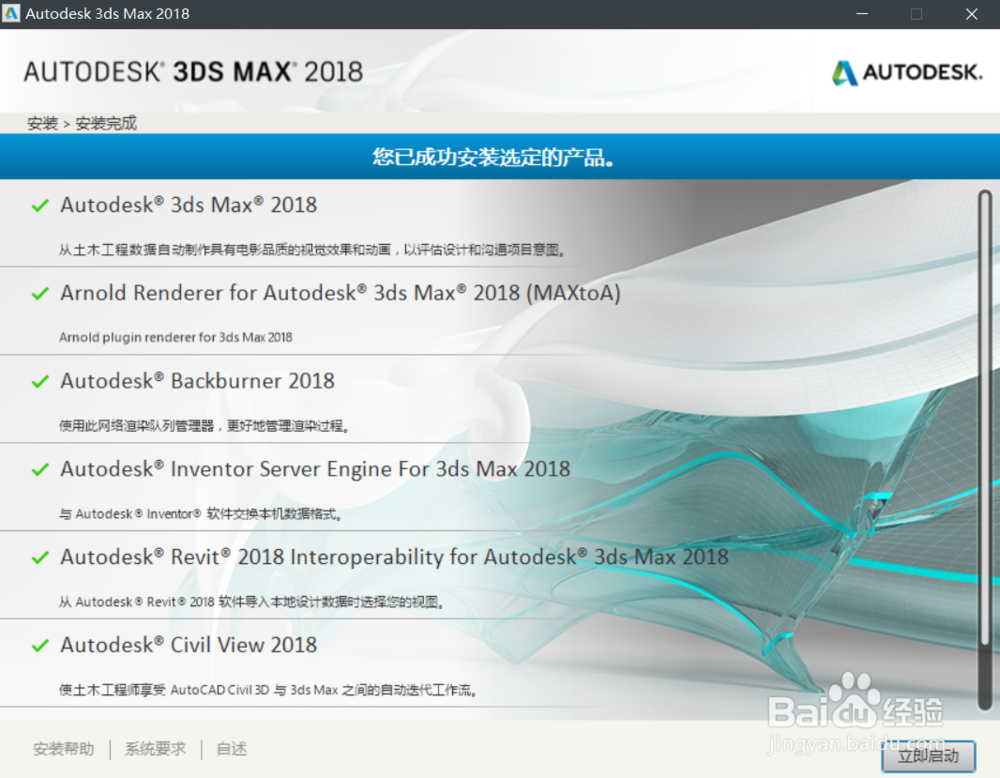Select Revit 2018 Interoperability product title
The image size is (1000, 778).
[394, 557]
